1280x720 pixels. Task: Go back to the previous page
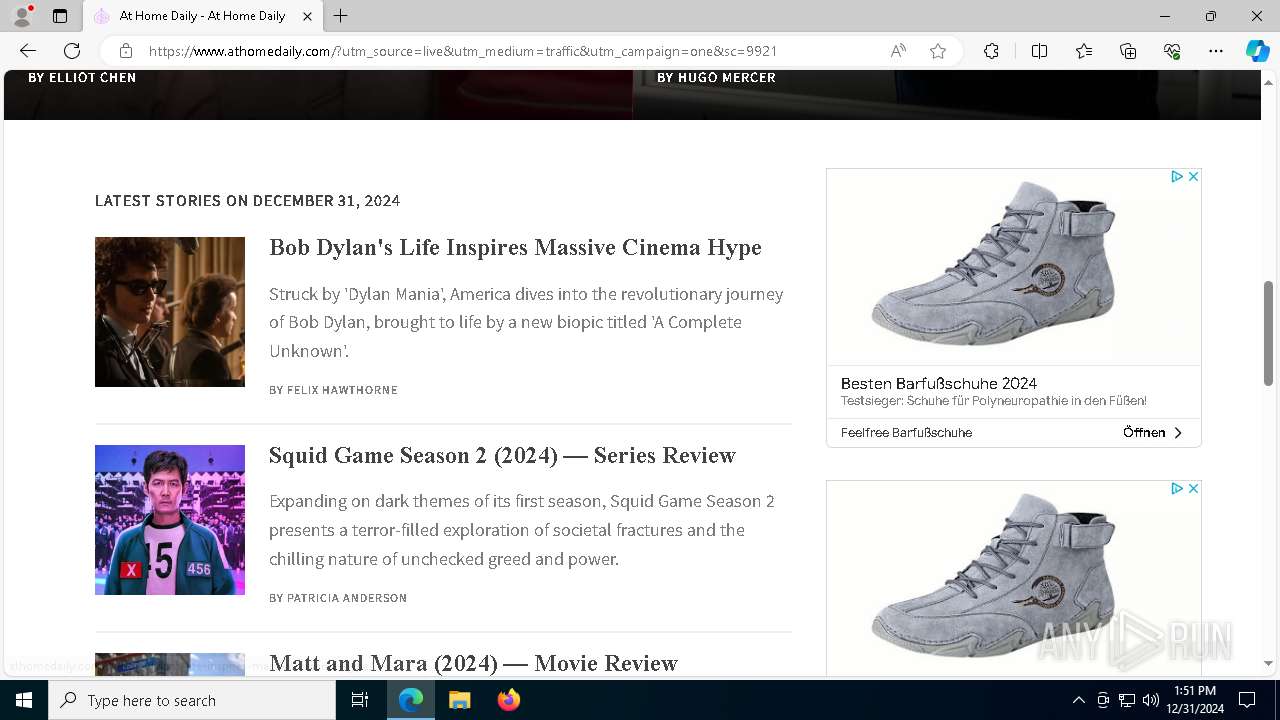click(x=28, y=51)
